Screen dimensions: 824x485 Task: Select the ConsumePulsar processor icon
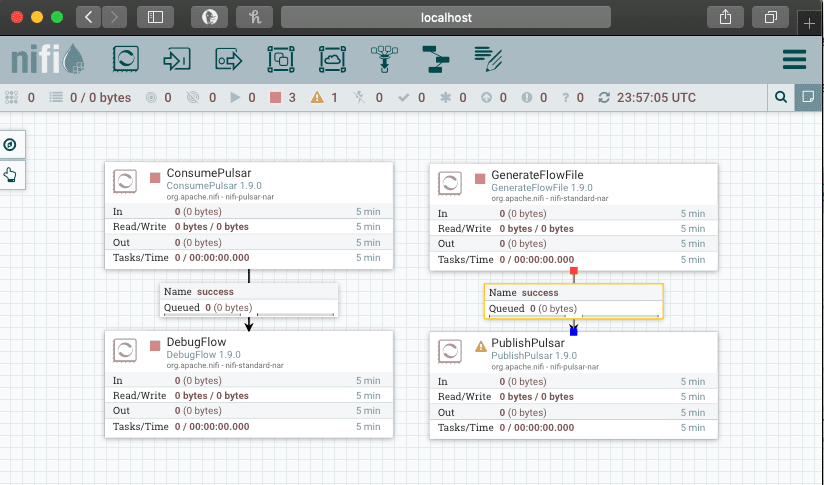(x=125, y=181)
